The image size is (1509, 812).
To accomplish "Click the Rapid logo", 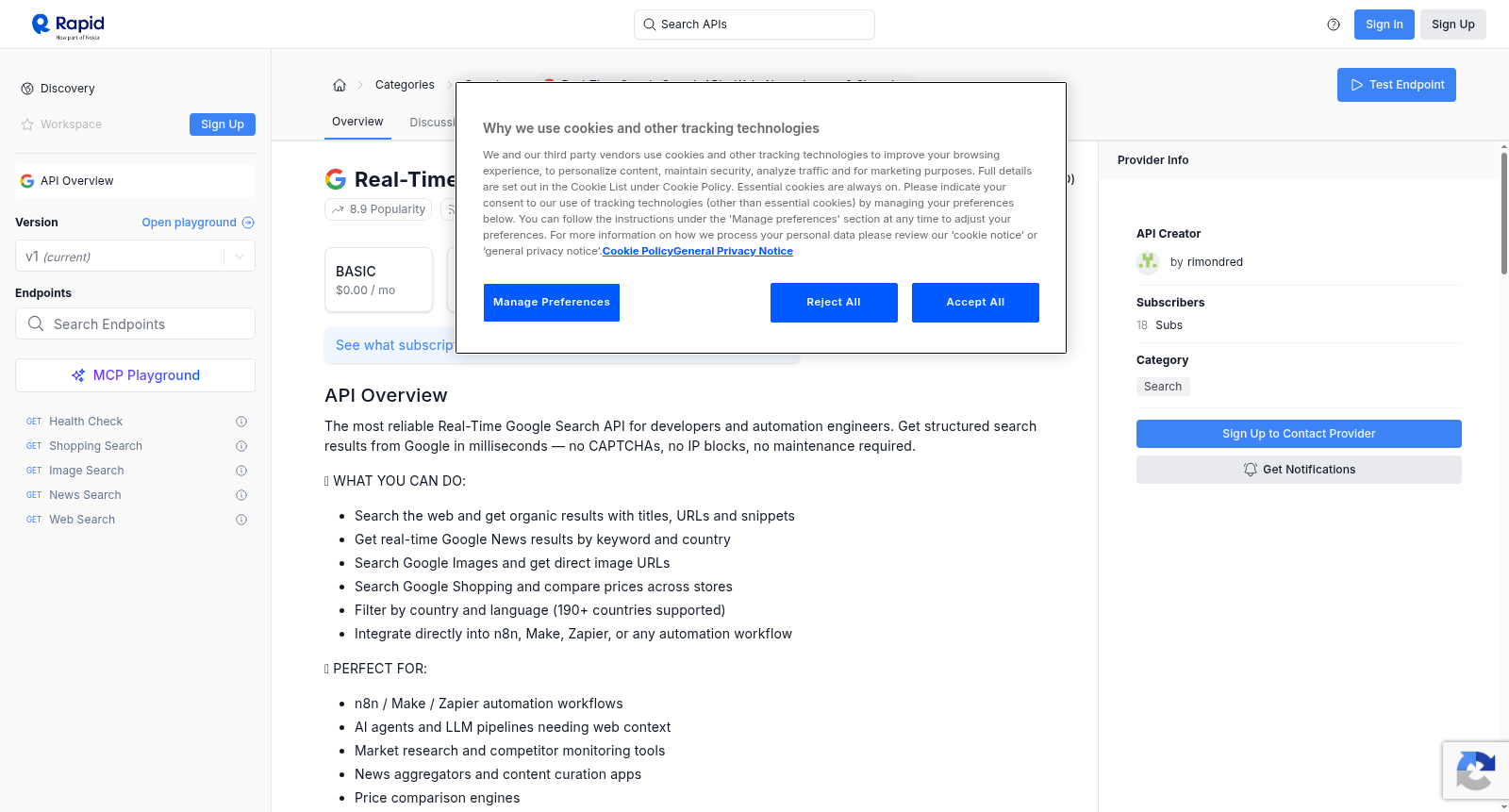I will coord(68,25).
